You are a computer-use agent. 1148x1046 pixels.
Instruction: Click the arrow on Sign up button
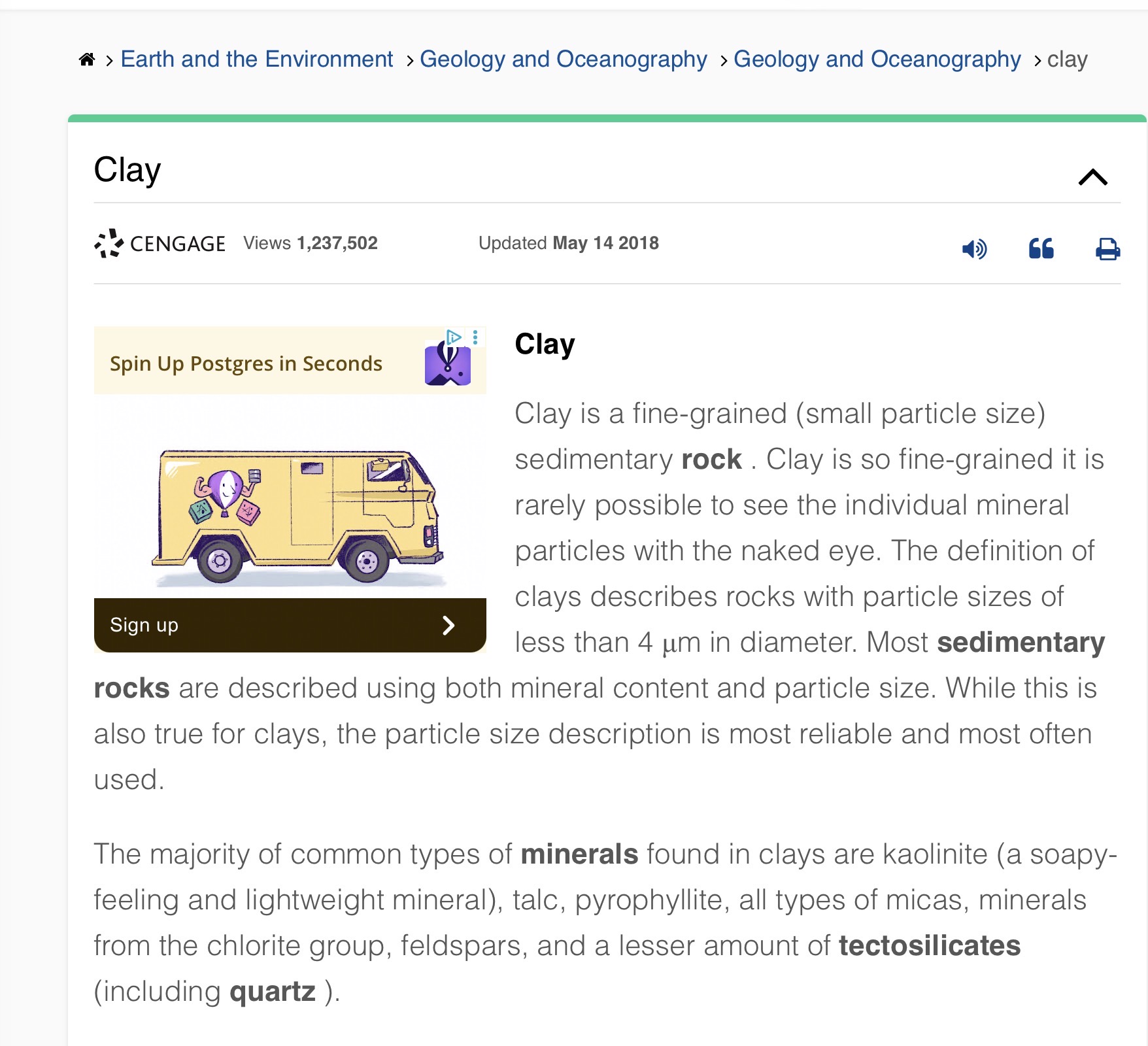point(448,626)
